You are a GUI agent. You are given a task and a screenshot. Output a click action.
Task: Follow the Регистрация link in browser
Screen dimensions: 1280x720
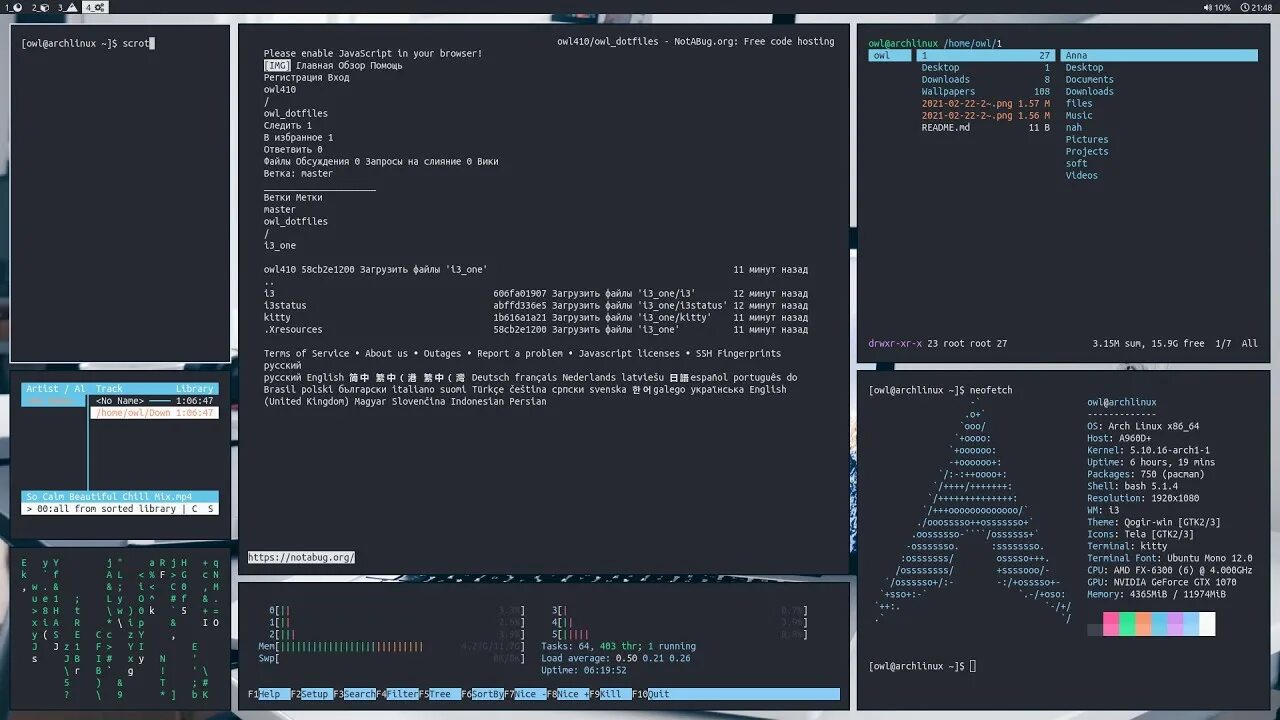[x=293, y=77]
